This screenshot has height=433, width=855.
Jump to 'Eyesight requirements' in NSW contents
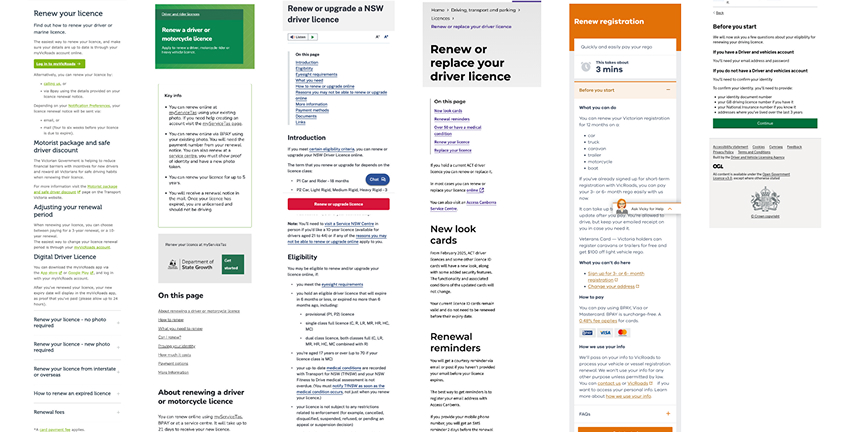point(316,75)
